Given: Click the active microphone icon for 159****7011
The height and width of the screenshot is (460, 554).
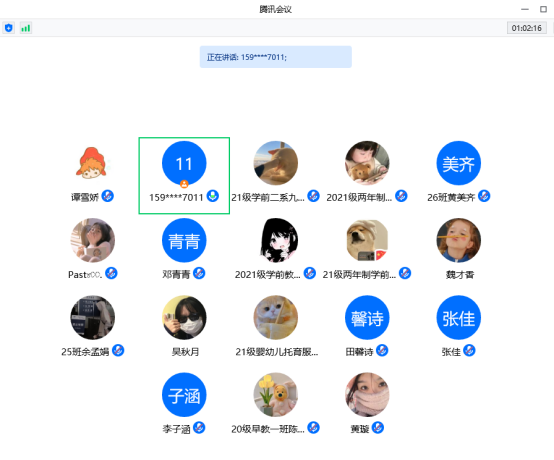Looking at the screenshot, I should click(x=213, y=196).
